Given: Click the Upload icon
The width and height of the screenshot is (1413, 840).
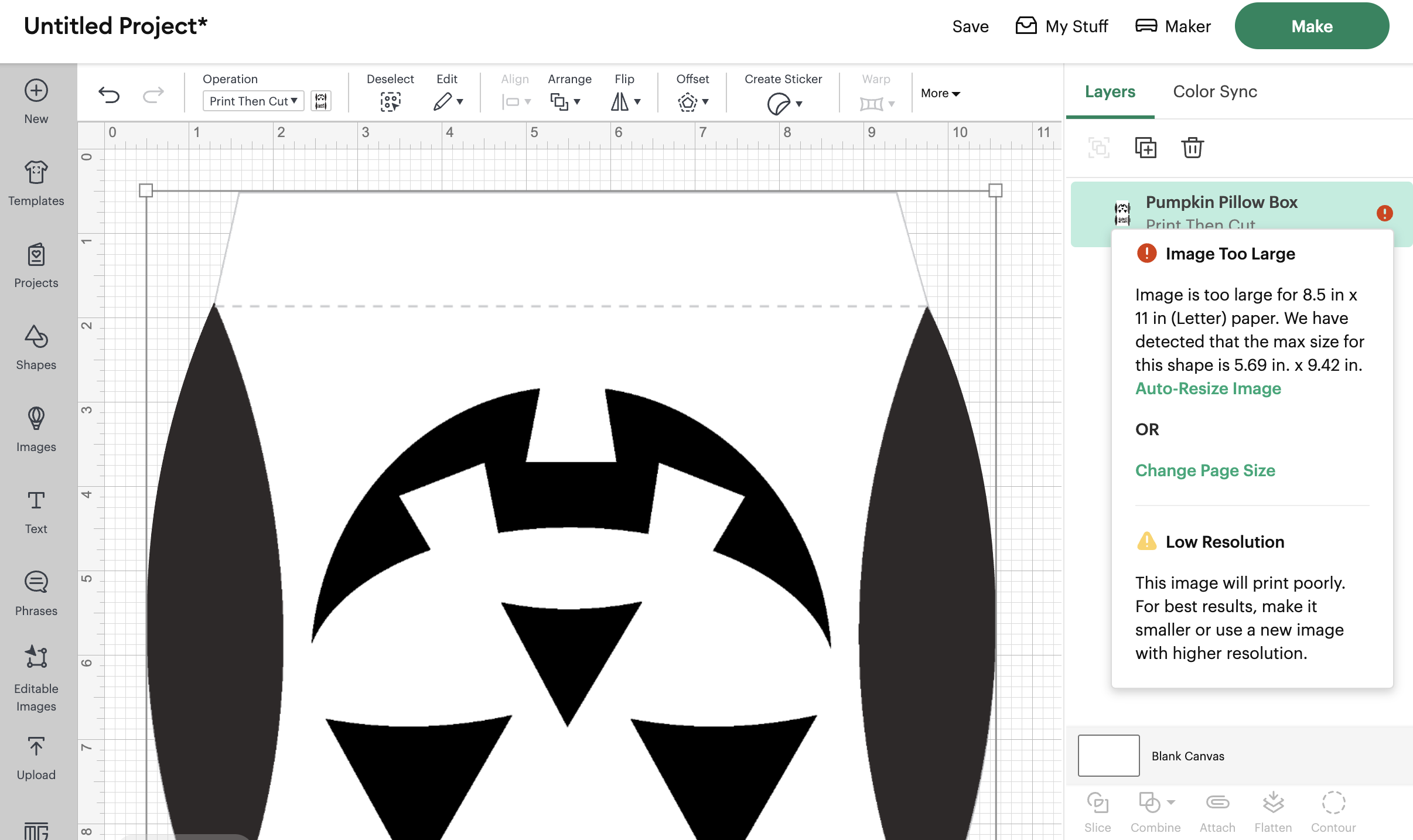Looking at the screenshot, I should (36, 747).
